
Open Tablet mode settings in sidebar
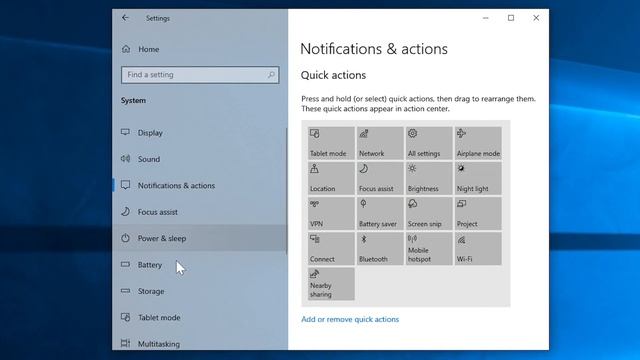199,317
